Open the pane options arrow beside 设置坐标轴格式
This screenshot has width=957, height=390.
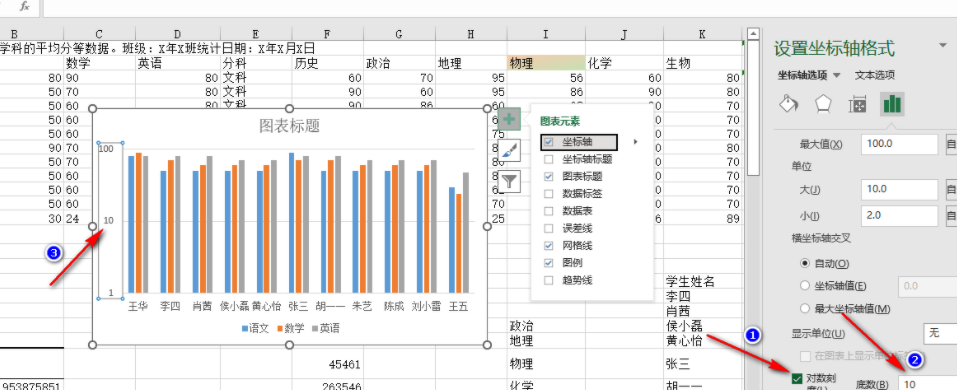pyautogui.click(x=944, y=46)
